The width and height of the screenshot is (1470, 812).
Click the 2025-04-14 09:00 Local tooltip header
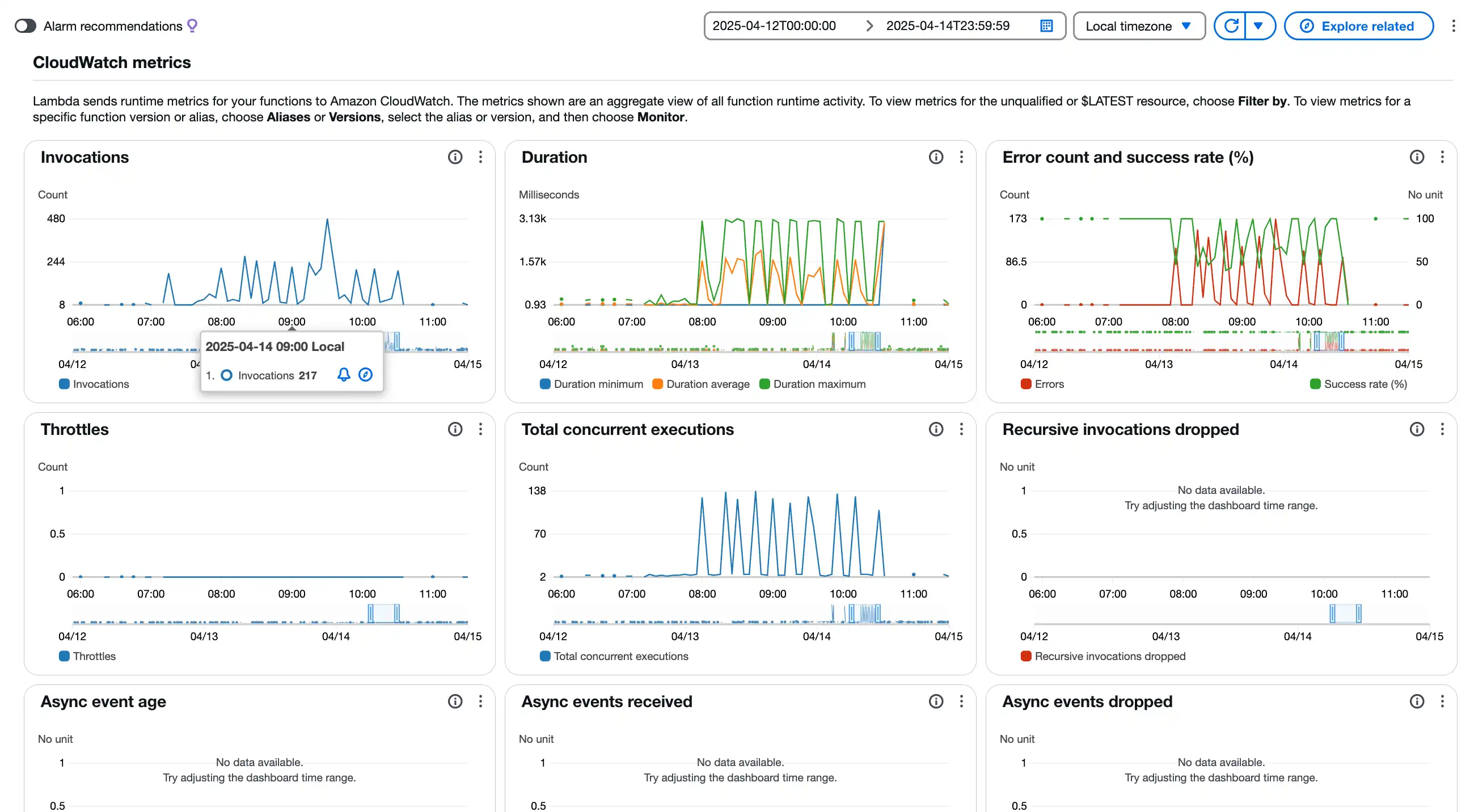(275, 346)
